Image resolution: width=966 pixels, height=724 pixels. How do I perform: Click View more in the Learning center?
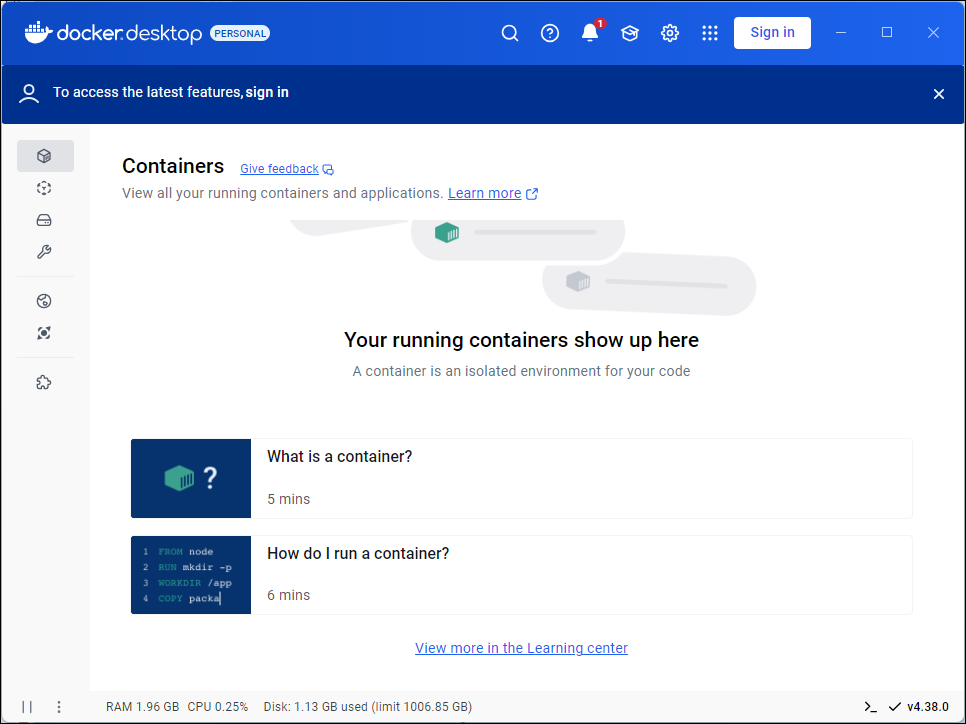[521, 648]
